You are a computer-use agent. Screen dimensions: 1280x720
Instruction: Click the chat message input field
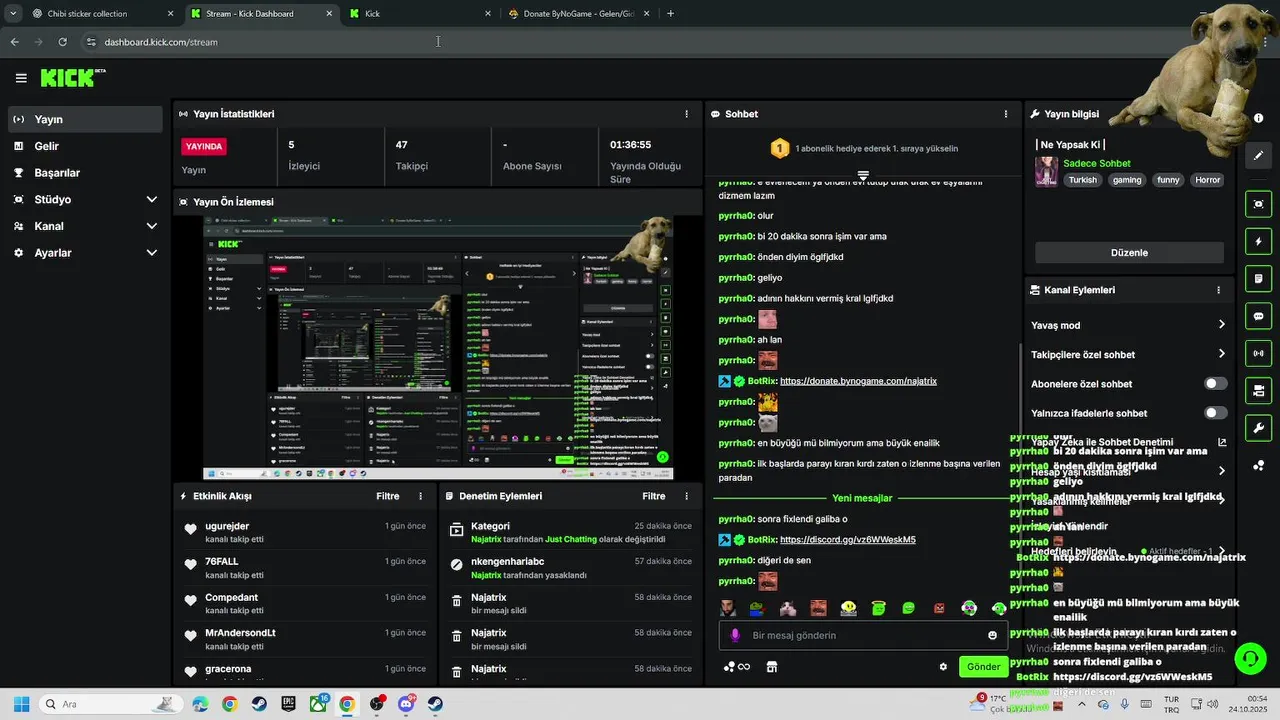pos(863,635)
